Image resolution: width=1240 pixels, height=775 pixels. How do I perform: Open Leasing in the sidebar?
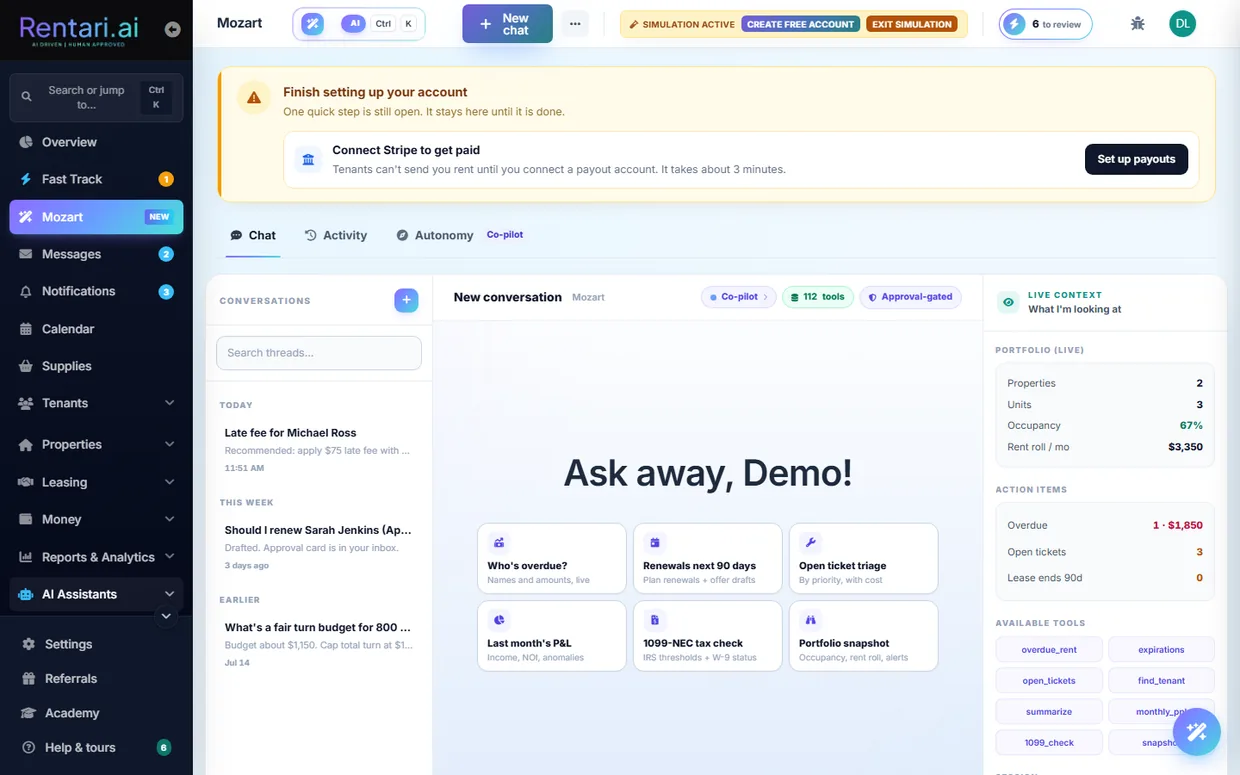[96, 482]
